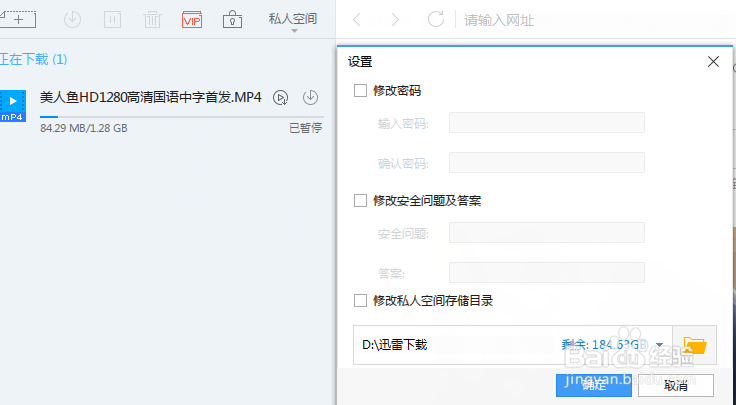This screenshot has height=405, width=736.
Task: Click the private space lock icon
Action: [232, 19]
